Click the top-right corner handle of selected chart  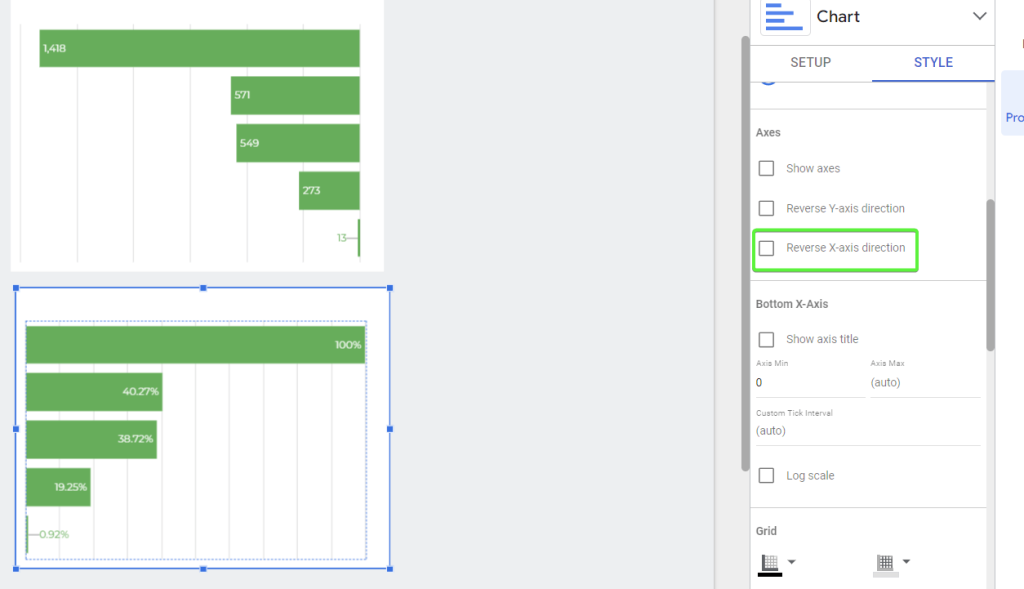click(x=390, y=288)
